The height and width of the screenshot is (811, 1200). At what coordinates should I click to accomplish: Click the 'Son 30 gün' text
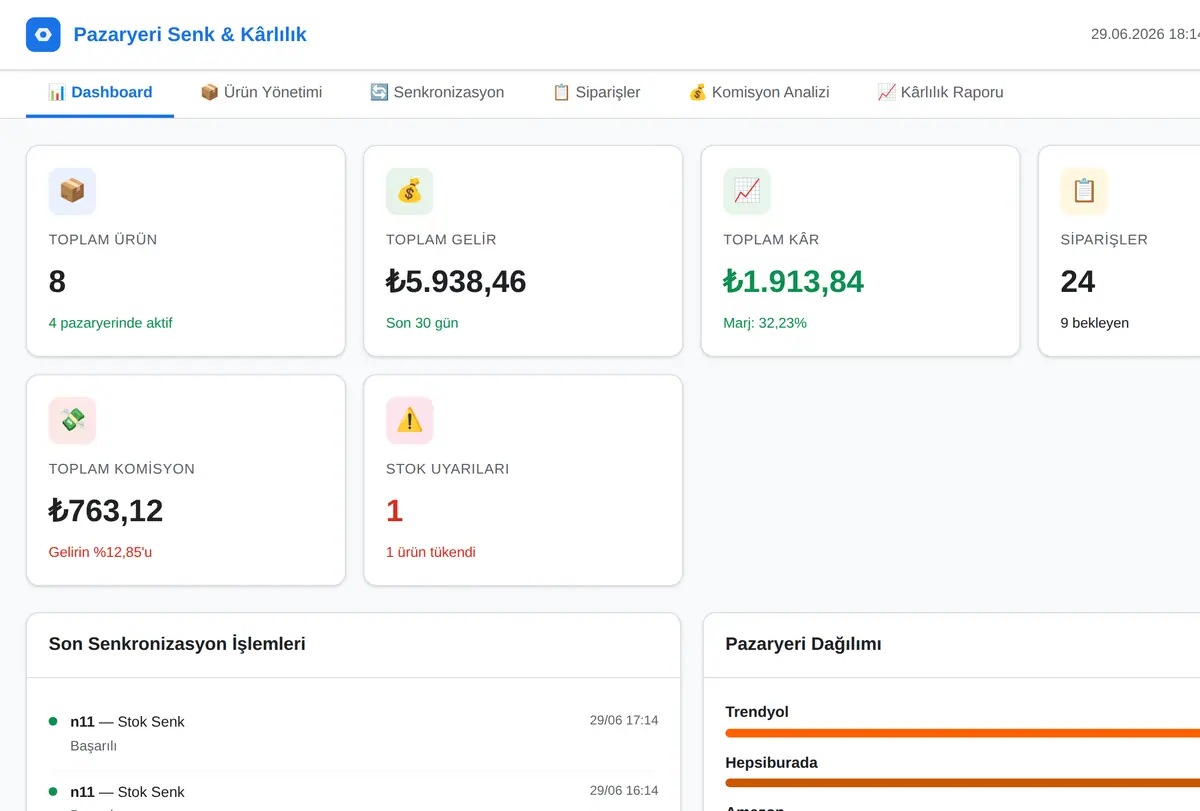pos(422,323)
